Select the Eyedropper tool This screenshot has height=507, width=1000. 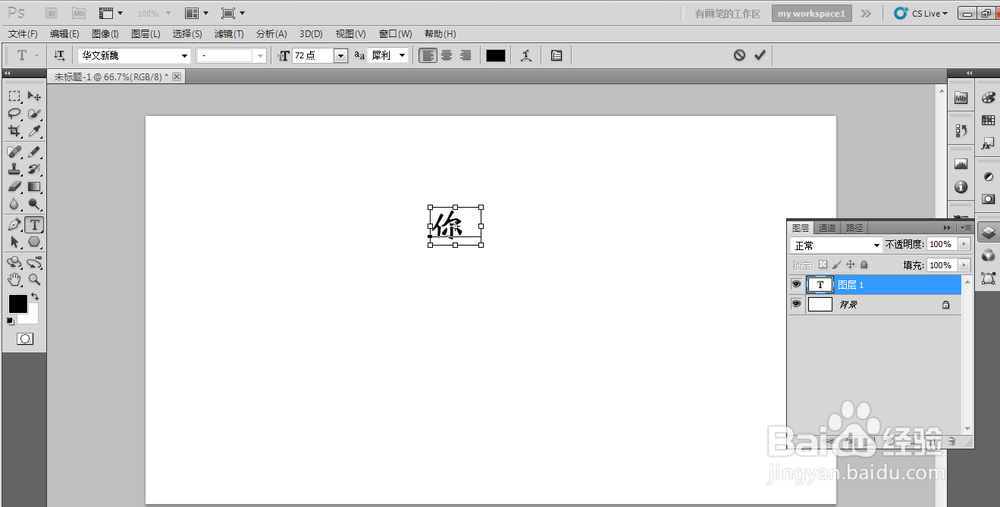(x=34, y=131)
